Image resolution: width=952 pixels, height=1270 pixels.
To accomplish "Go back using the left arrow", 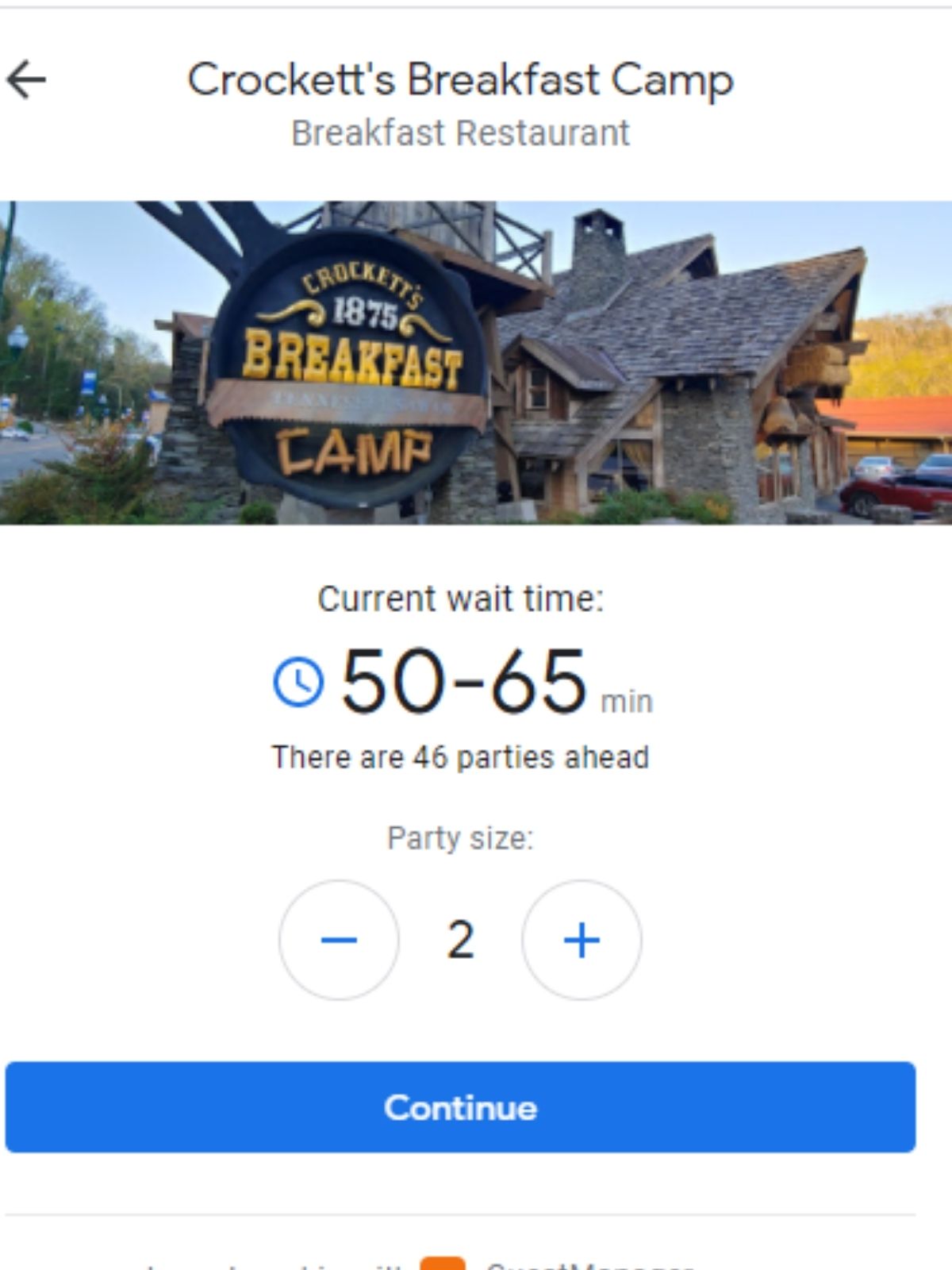I will click(26, 80).
